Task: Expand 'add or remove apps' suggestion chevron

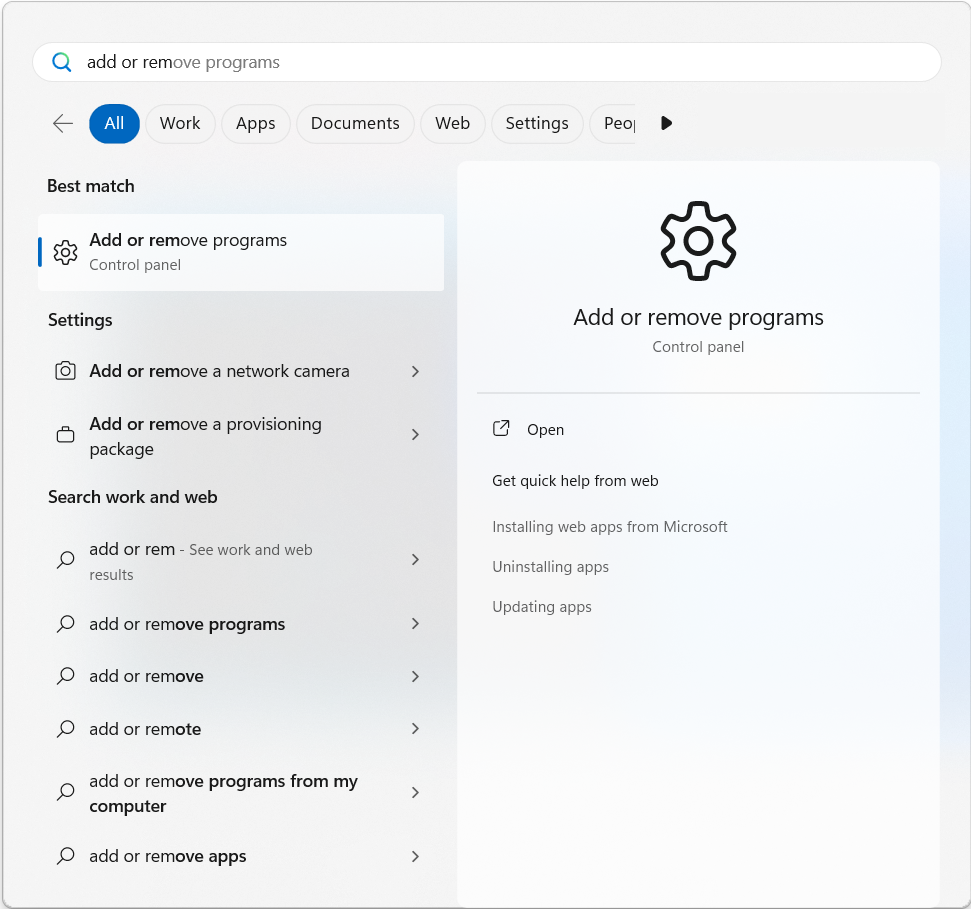Action: click(x=415, y=856)
